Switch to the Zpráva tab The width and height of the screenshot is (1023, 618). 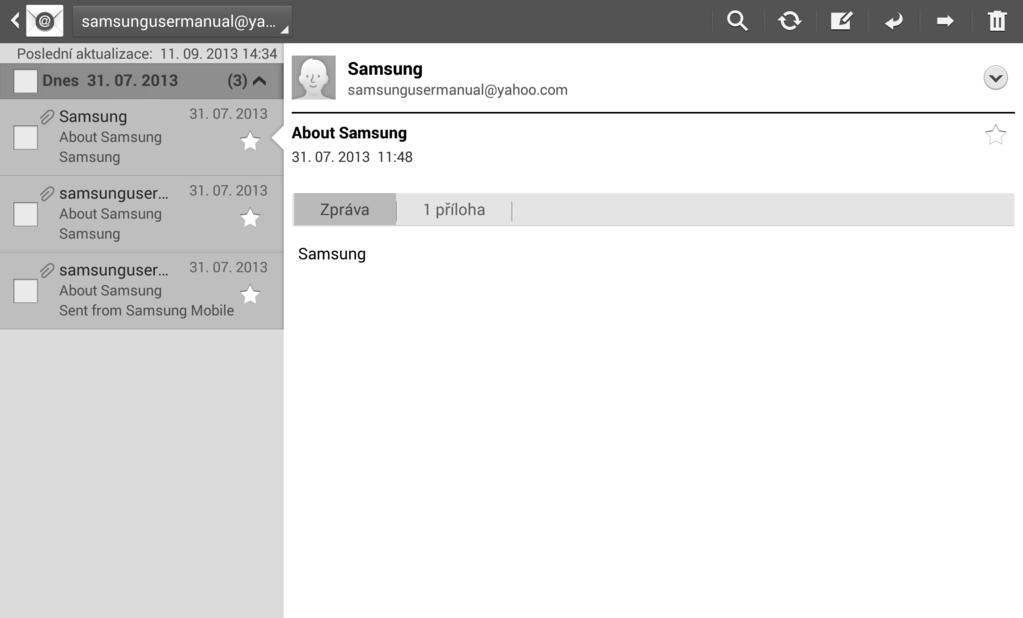[344, 209]
